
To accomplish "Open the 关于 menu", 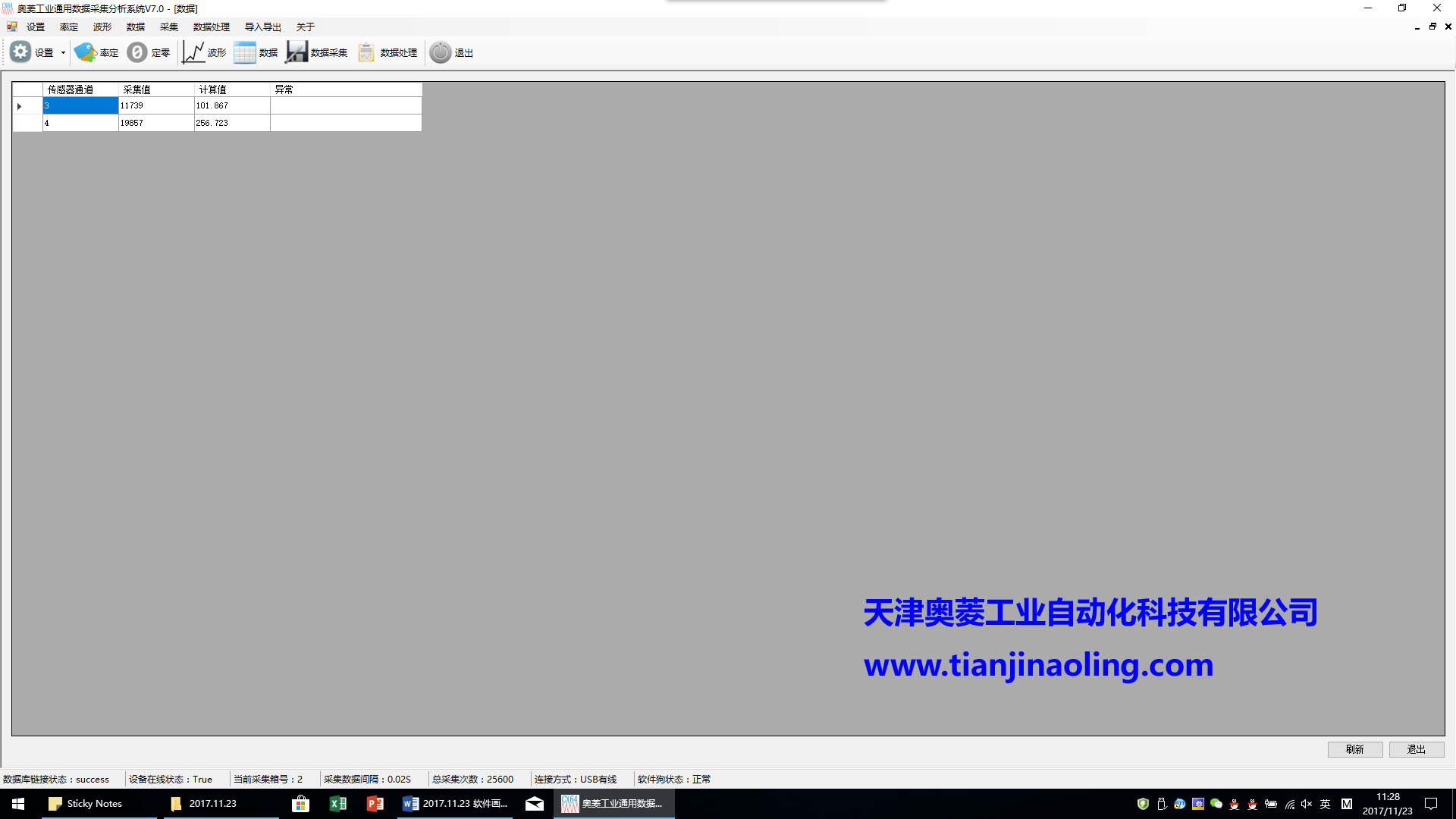I will pos(306,27).
